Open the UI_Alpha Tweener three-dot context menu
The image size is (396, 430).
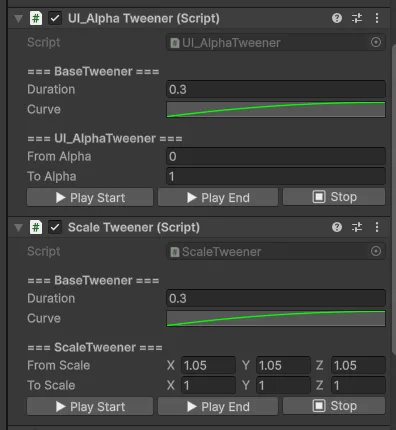[377, 18]
